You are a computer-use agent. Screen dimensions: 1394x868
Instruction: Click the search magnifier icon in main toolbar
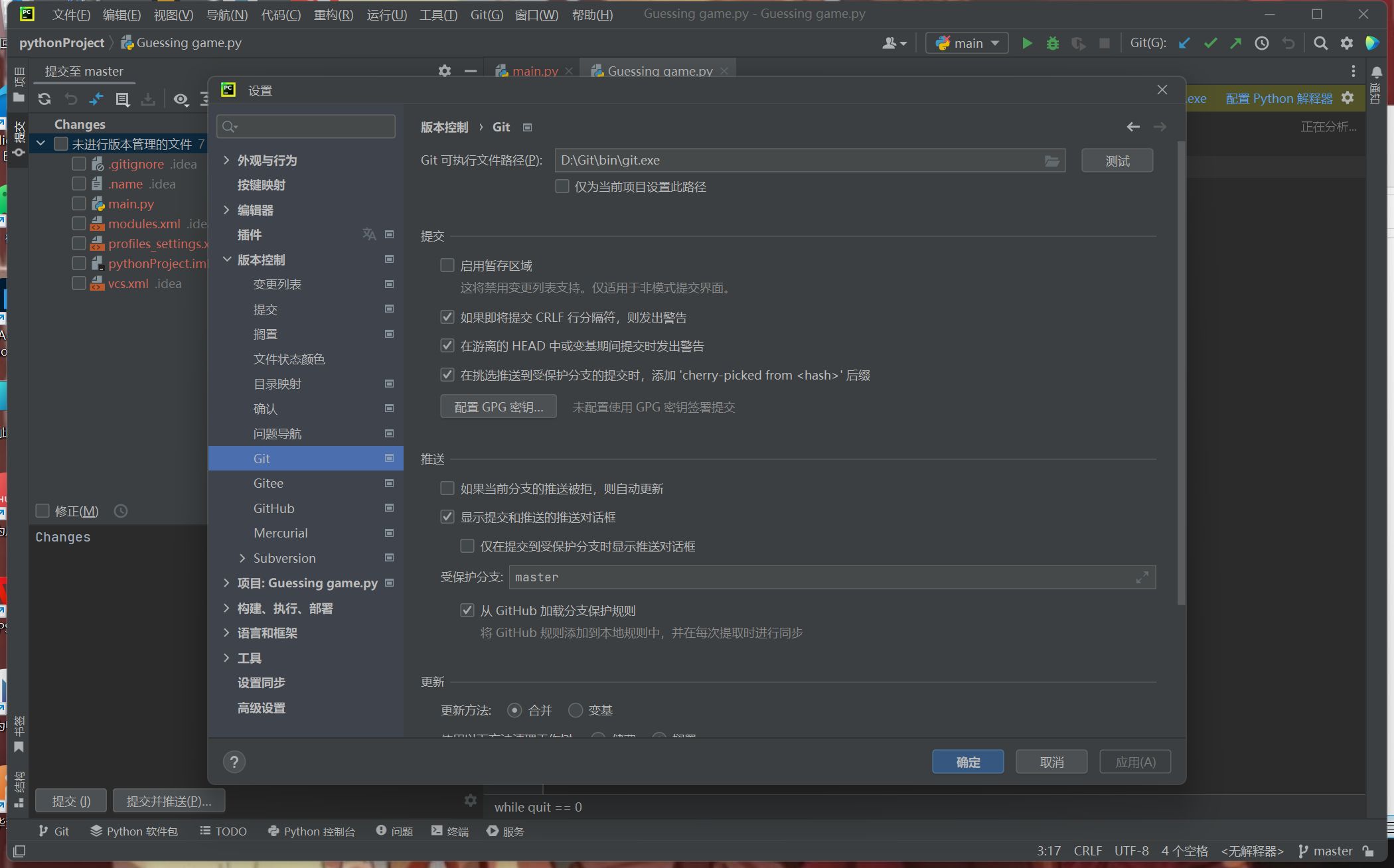(x=1320, y=43)
